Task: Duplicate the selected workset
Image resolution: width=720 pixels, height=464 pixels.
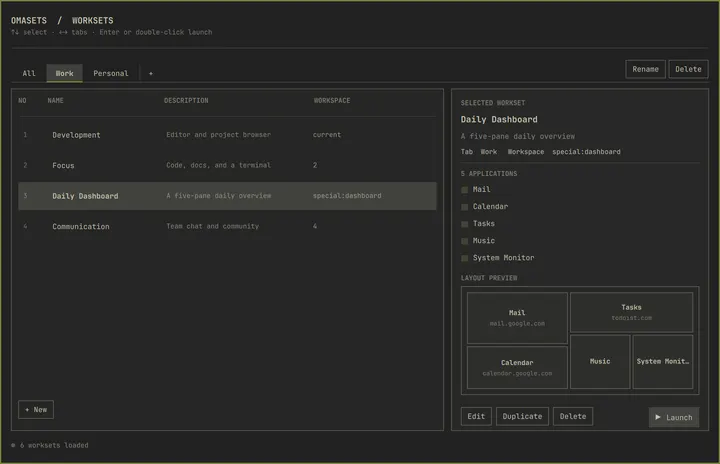Action: (522, 416)
